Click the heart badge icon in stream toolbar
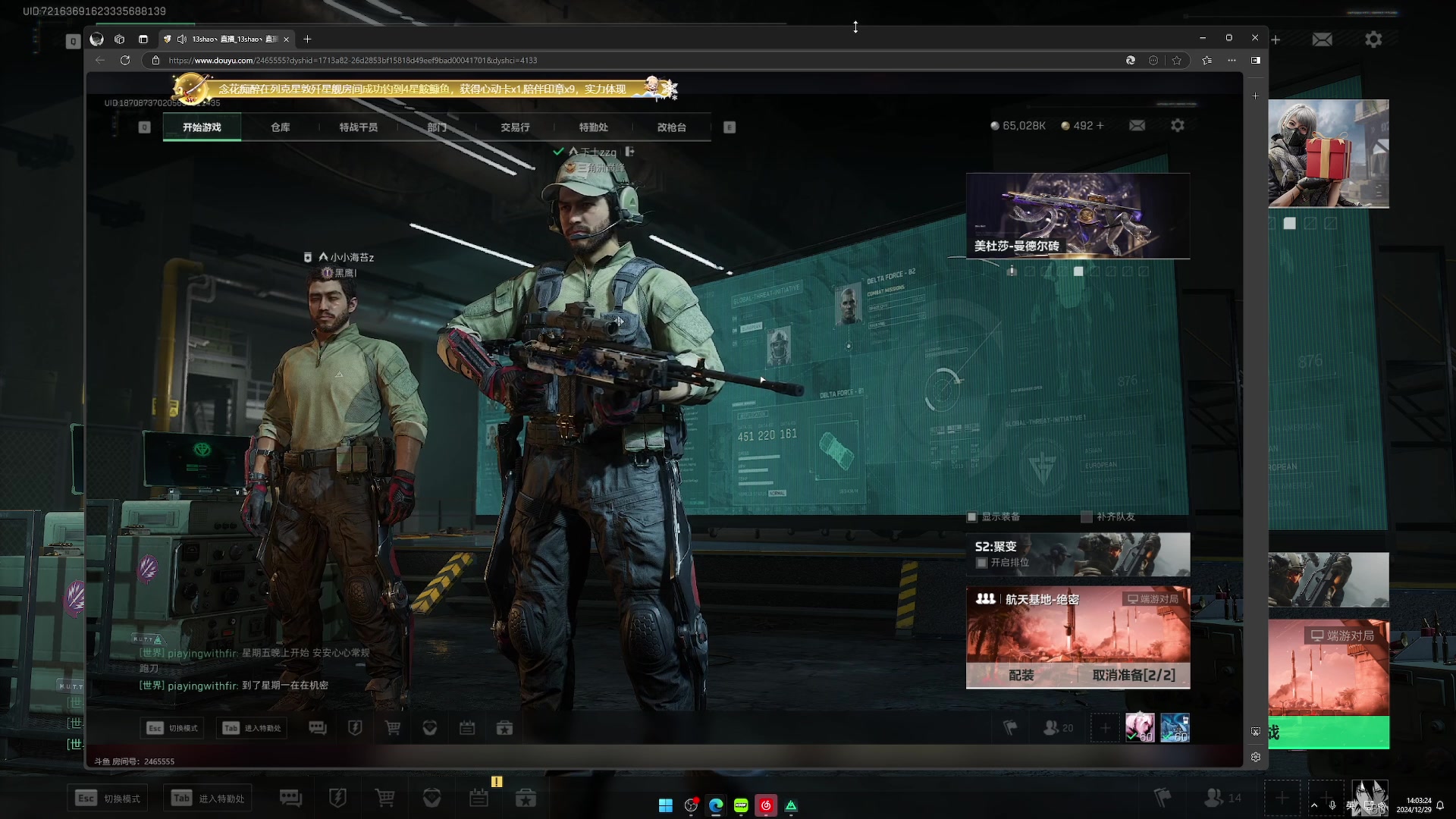 click(x=430, y=728)
